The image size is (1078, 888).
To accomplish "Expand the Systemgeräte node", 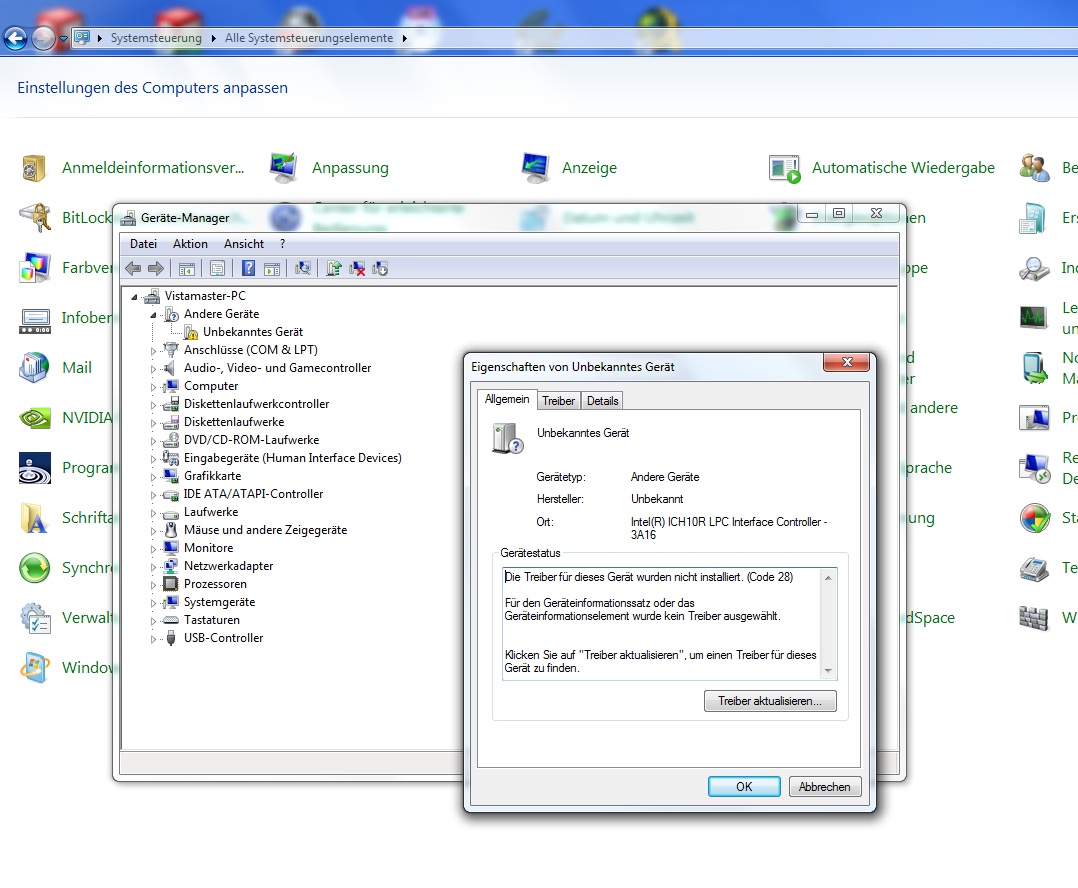I will coord(153,603).
